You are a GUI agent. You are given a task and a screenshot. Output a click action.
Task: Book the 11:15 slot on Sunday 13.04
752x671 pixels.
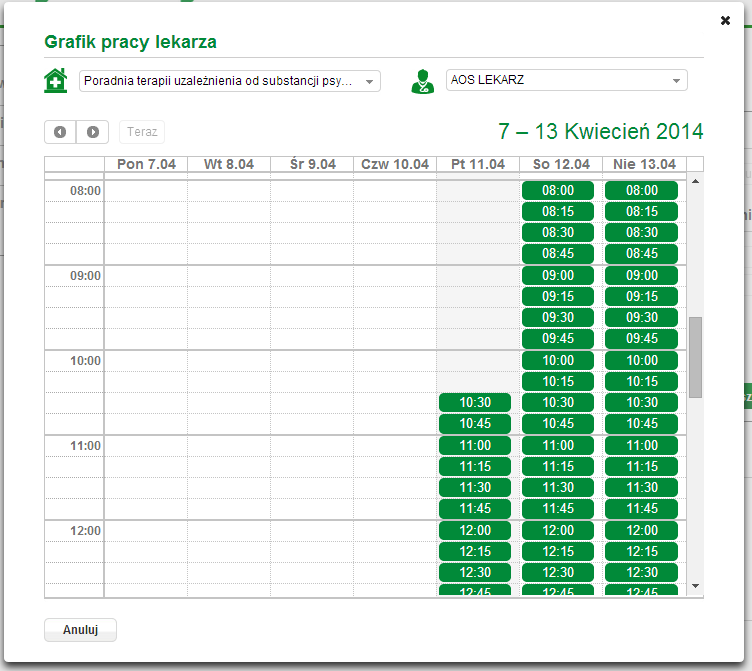[641, 467]
